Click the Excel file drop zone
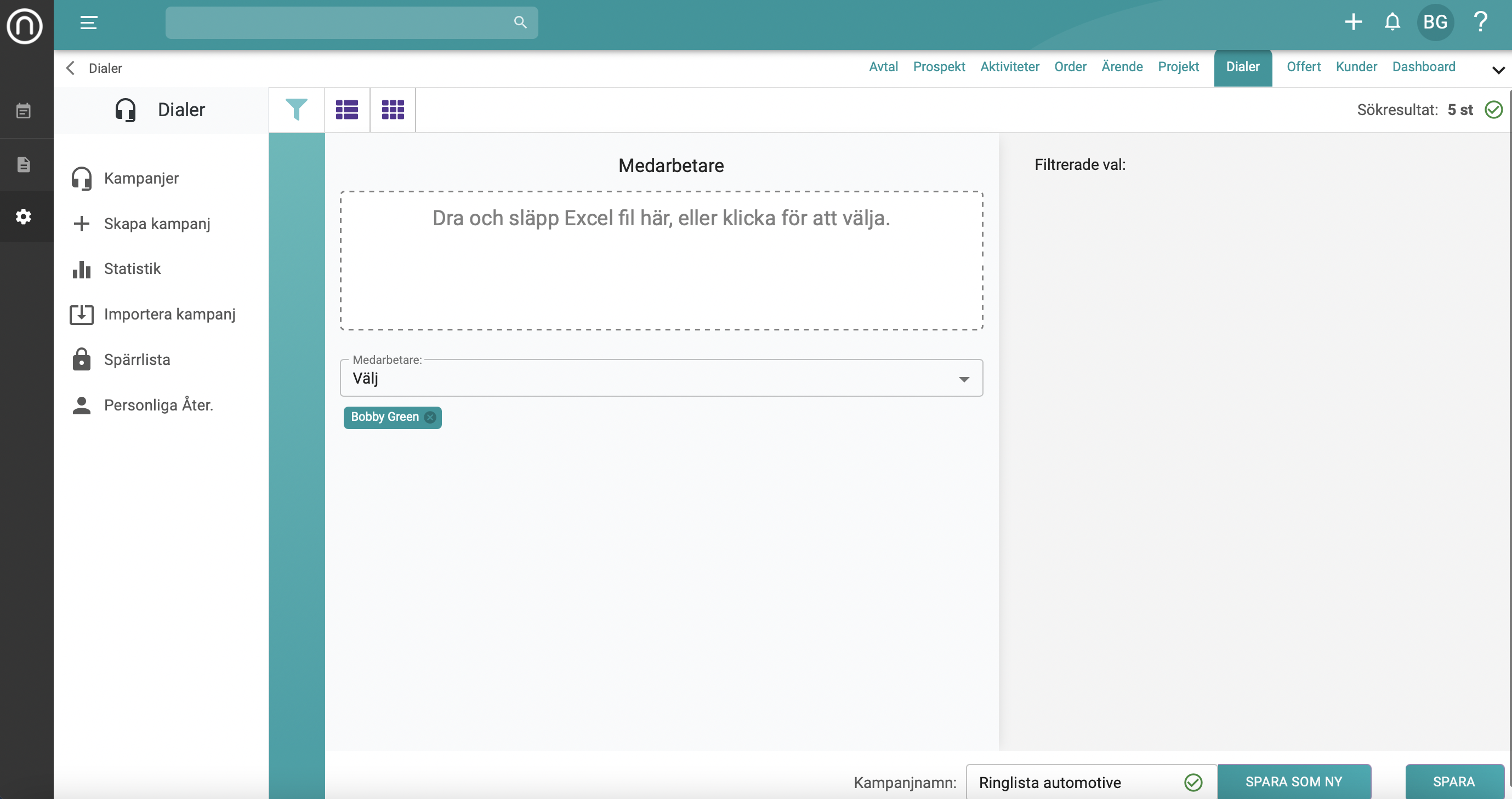1512x799 pixels. click(x=662, y=260)
